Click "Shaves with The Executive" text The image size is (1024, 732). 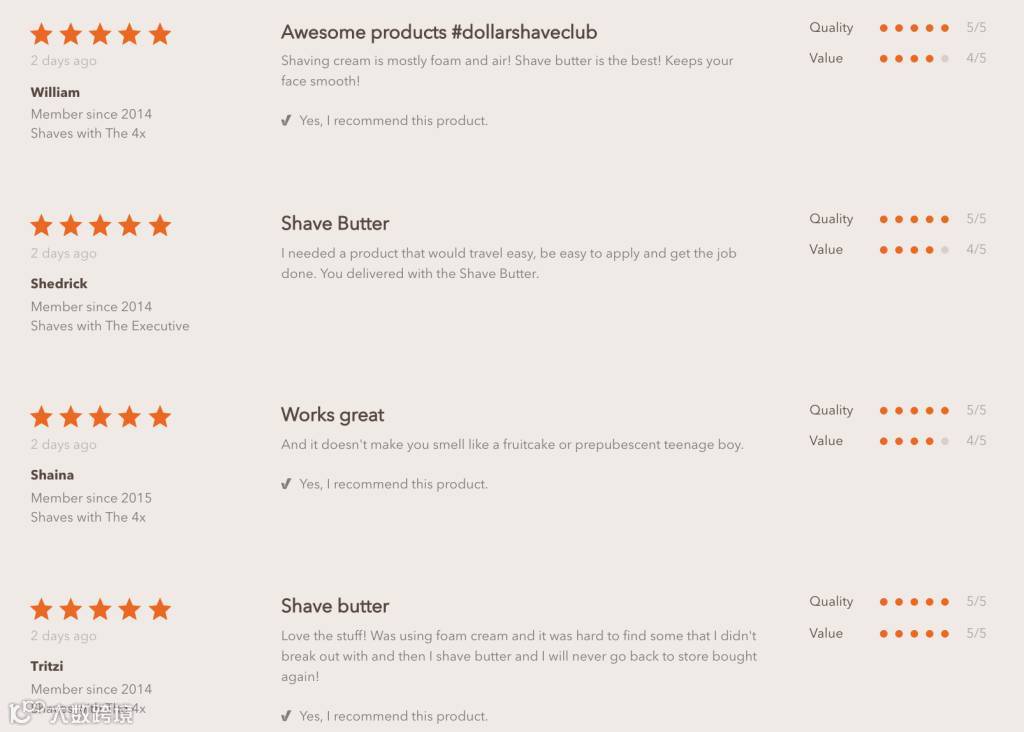[x=110, y=326]
